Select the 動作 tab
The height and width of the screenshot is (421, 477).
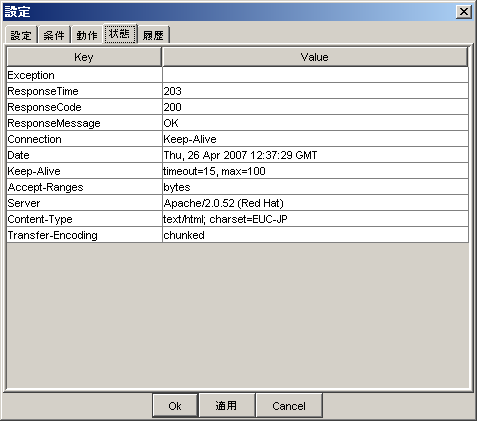(87, 35)
